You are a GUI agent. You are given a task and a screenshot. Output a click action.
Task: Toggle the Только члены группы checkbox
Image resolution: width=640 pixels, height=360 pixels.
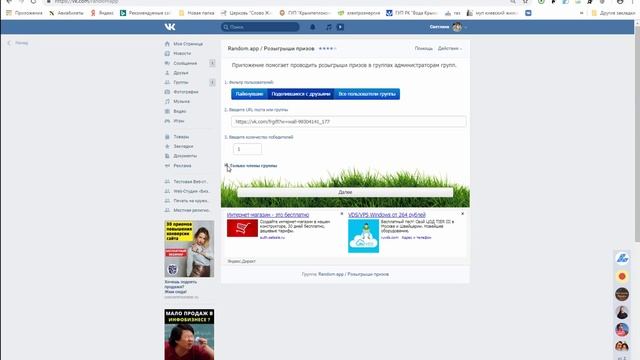click(227, 165)
